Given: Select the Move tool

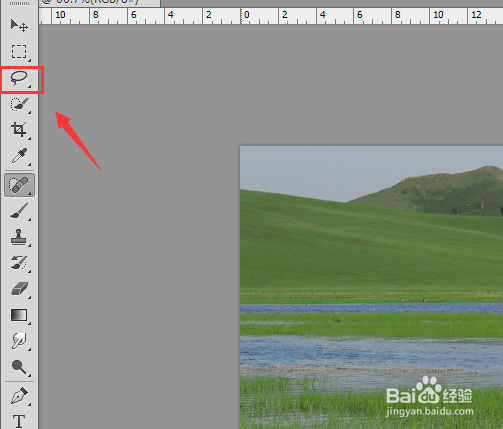Looking at the screenshot, I should (19, 26).
